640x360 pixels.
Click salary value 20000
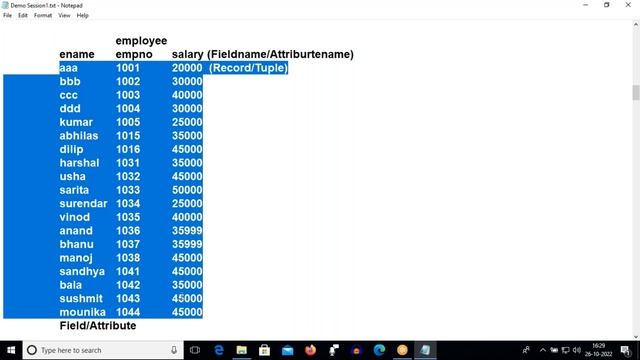pyautogui.click(x=187, y=68)
